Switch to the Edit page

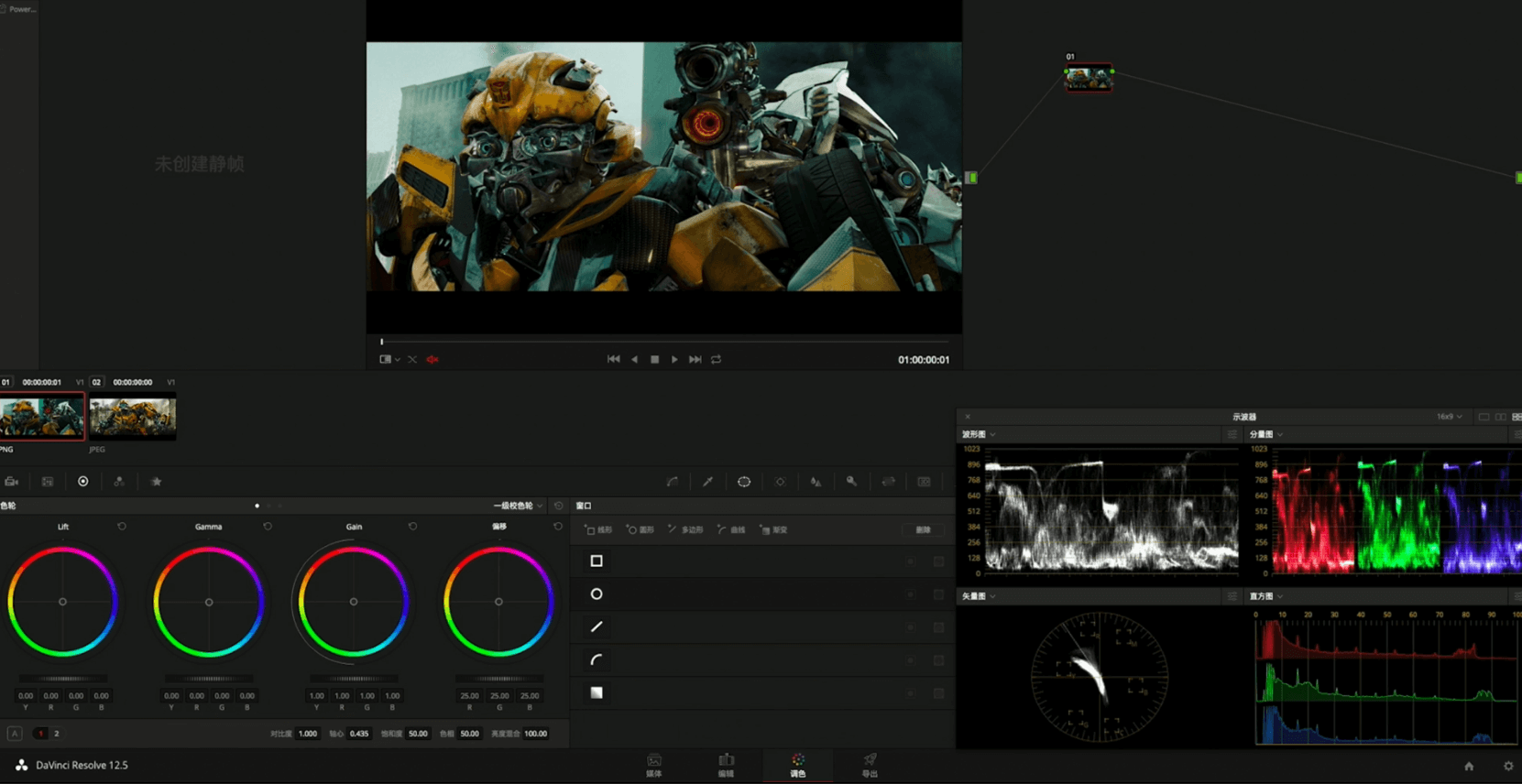pyautogui.click(x=726, y=766)
